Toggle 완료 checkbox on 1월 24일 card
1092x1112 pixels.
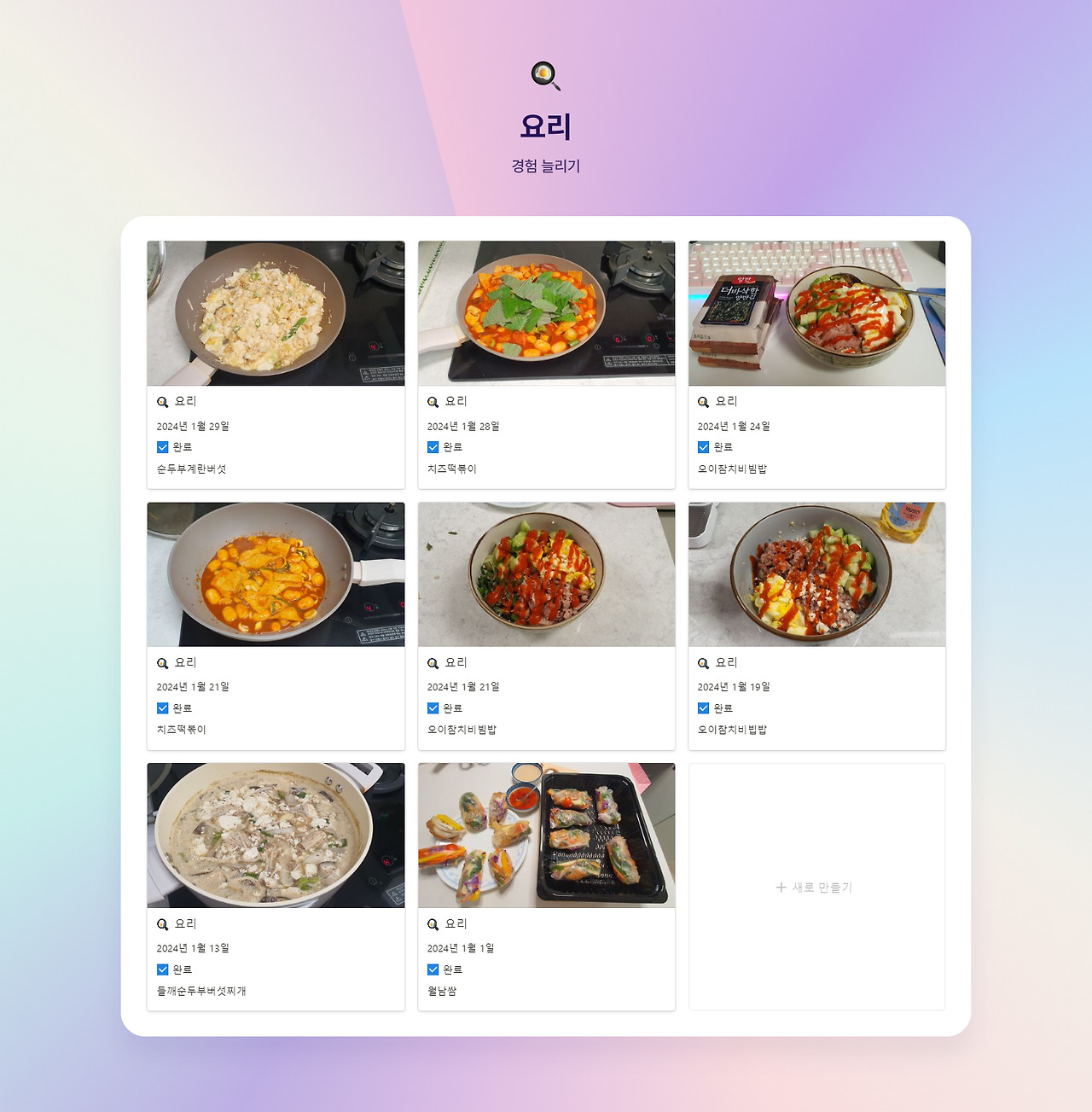(x=704, y=447)
